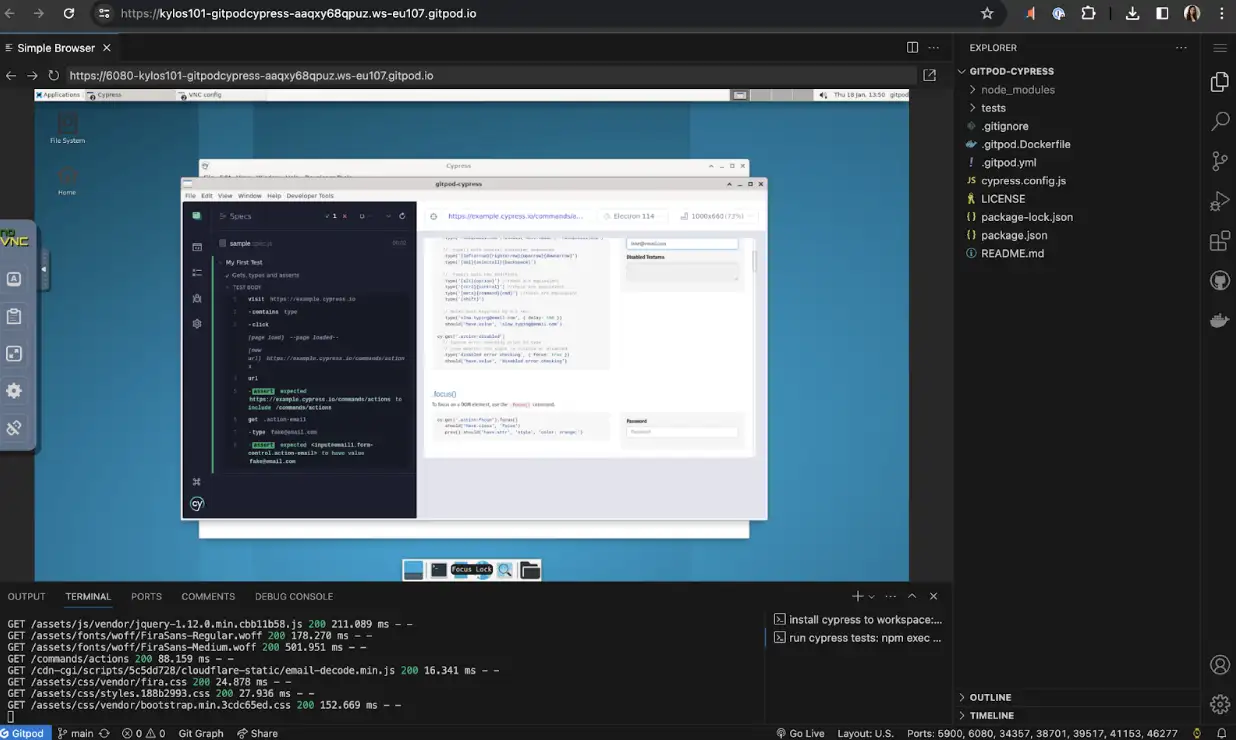Open file manager folder in dock
1236x740 pixels.
[530, 570]
